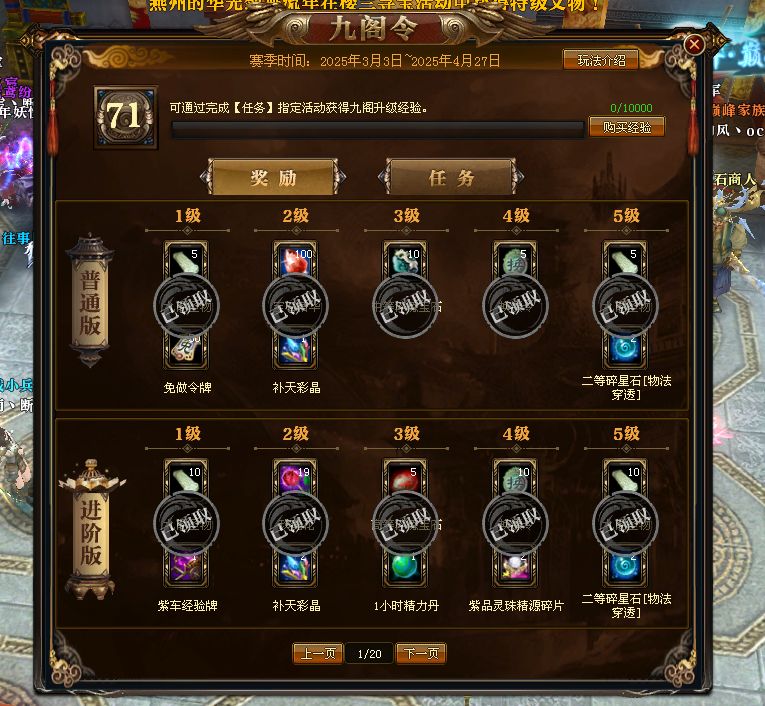The height and width of the screenshot is (706, 765).
Task: Select the jade item in 普通版 level 4
Action: tap(515, 261)
